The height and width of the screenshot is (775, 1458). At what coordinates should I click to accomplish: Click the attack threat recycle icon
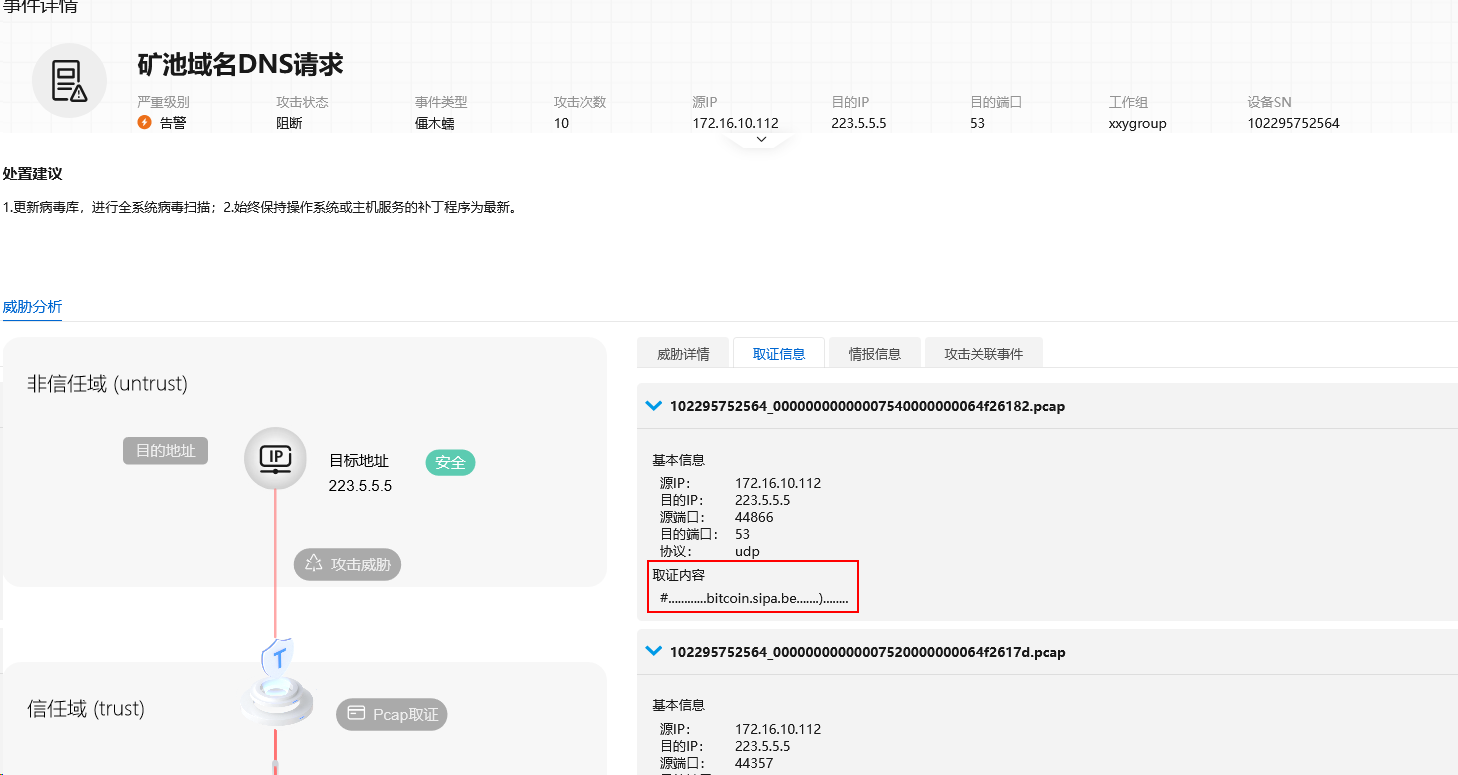314,564
